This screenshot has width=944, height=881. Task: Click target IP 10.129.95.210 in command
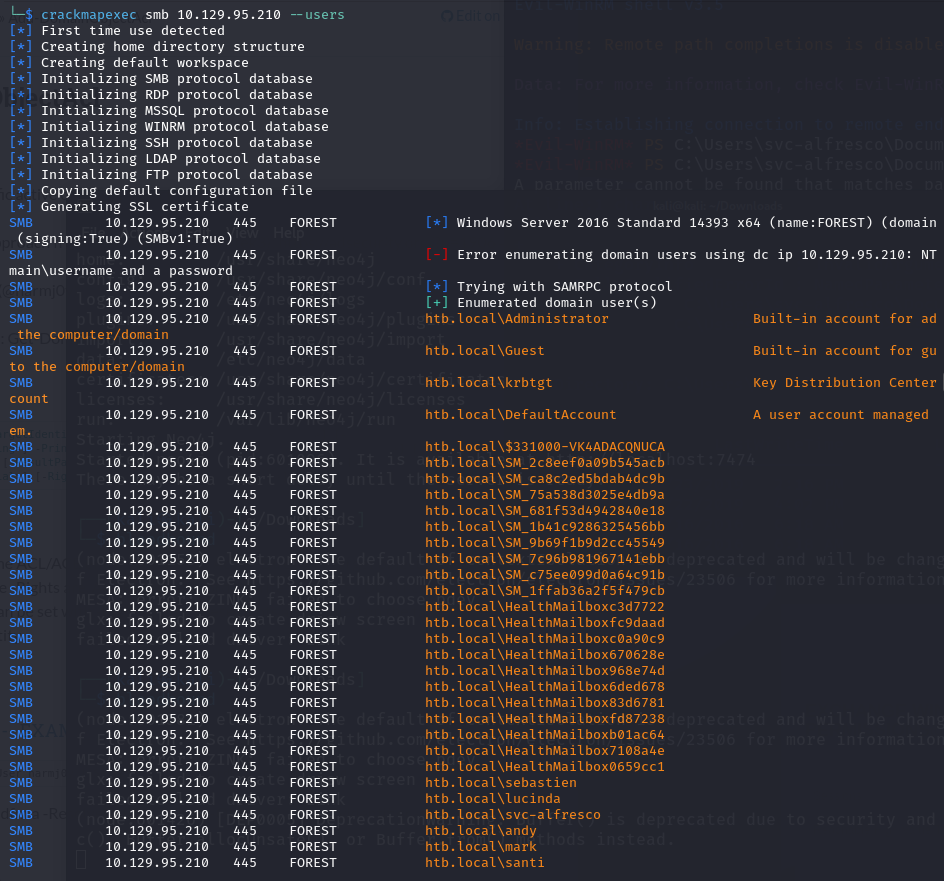coord(229,14)
